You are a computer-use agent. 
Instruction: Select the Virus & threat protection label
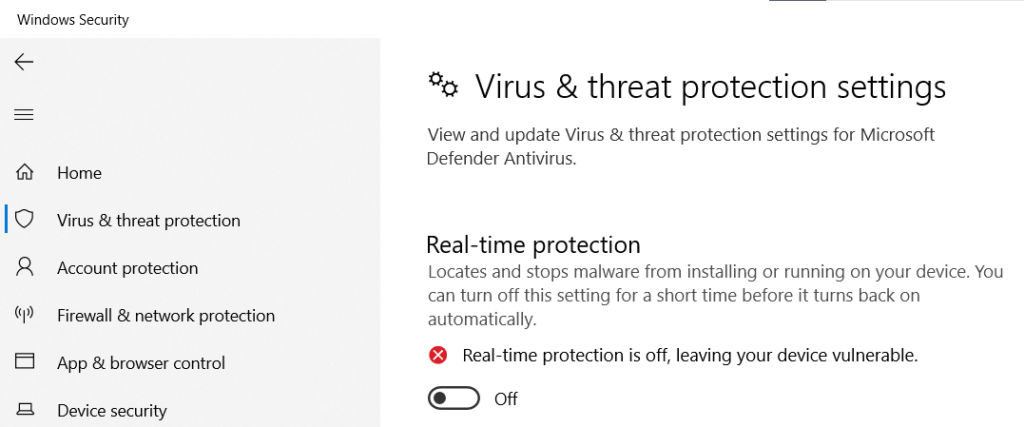(149, 220)
